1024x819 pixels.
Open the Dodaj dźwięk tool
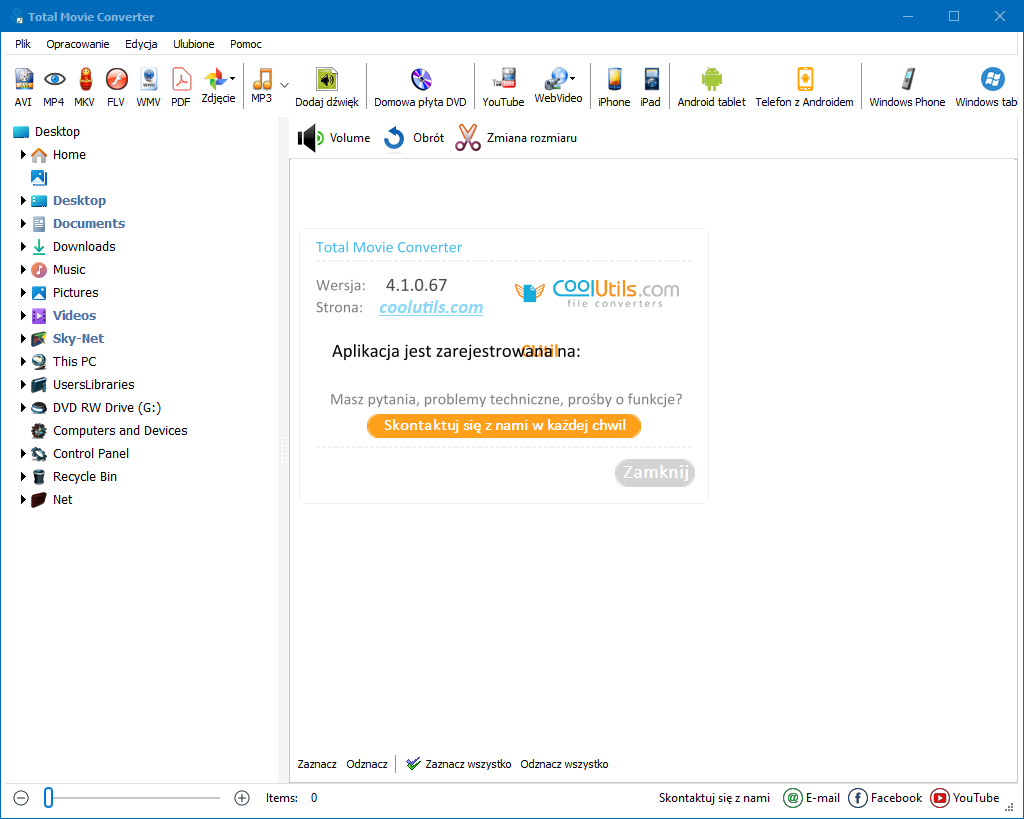coord(327,88)
